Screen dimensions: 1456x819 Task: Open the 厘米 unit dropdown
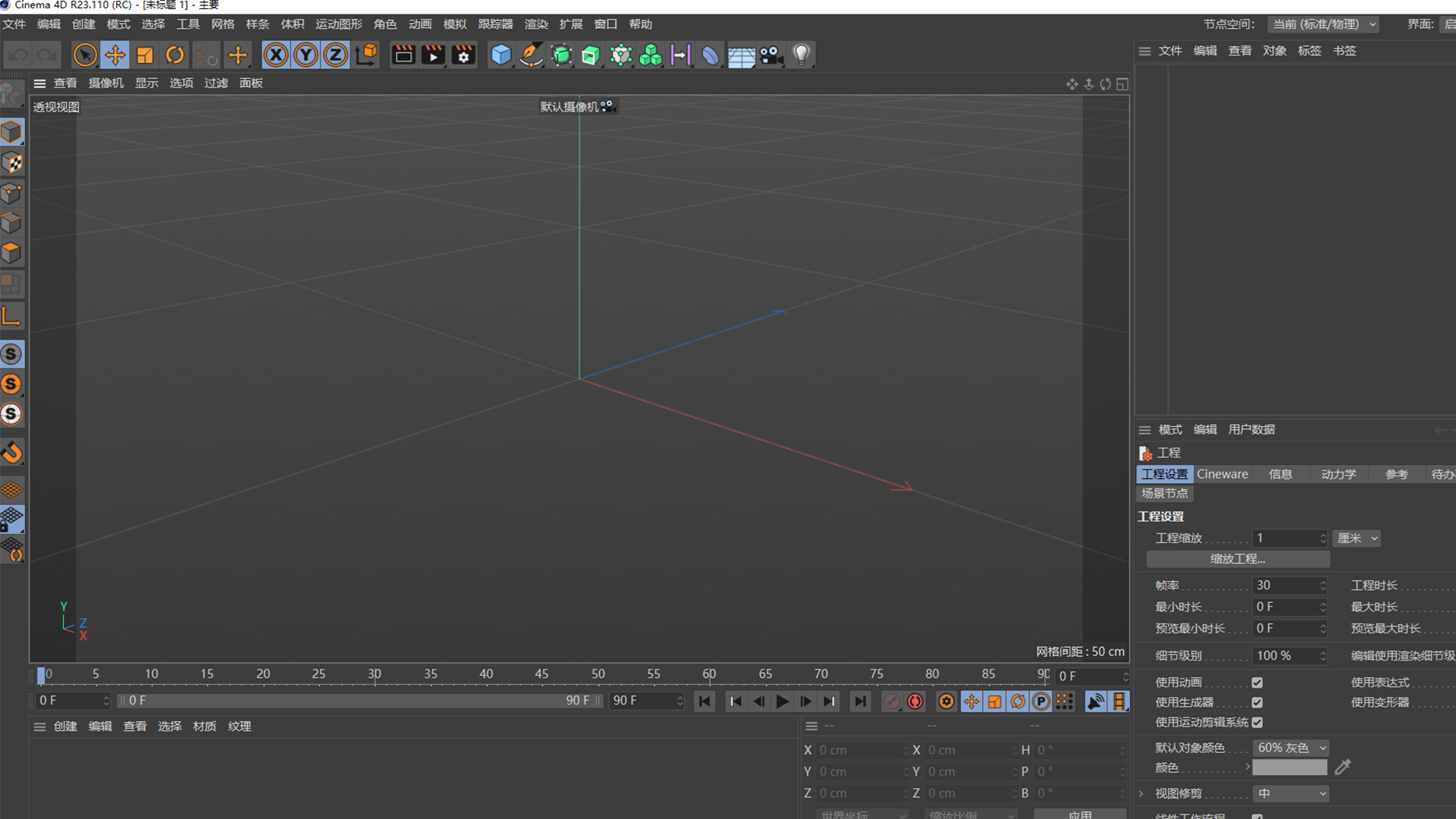point(1357,538)
